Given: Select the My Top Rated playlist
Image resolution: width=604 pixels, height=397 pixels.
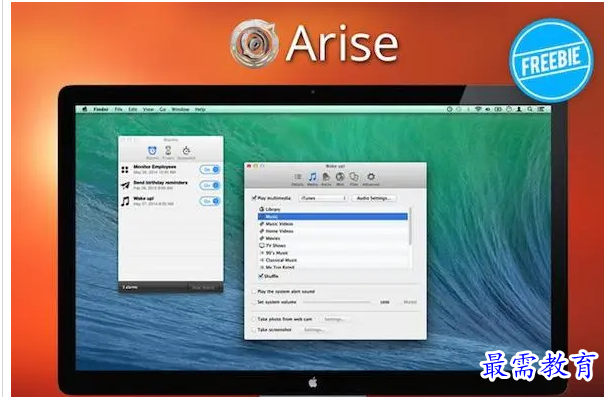Looking at the screenshot, I should pos(333,267).
